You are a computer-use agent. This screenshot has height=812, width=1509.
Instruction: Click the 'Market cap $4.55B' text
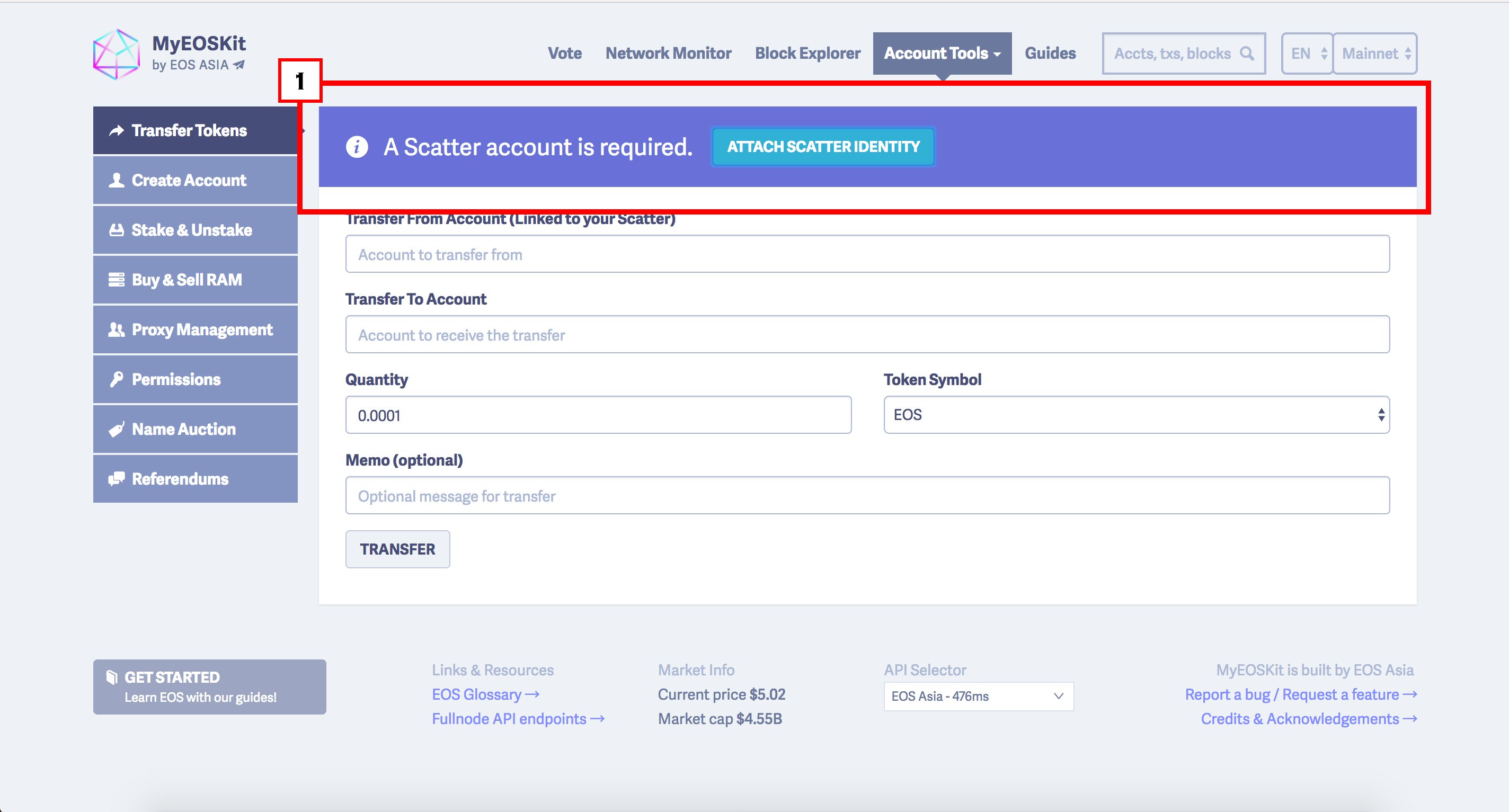tap(720, 719)
